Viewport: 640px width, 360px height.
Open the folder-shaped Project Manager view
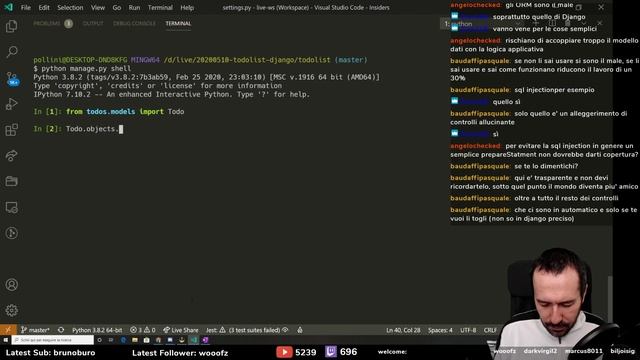[11, 181]
